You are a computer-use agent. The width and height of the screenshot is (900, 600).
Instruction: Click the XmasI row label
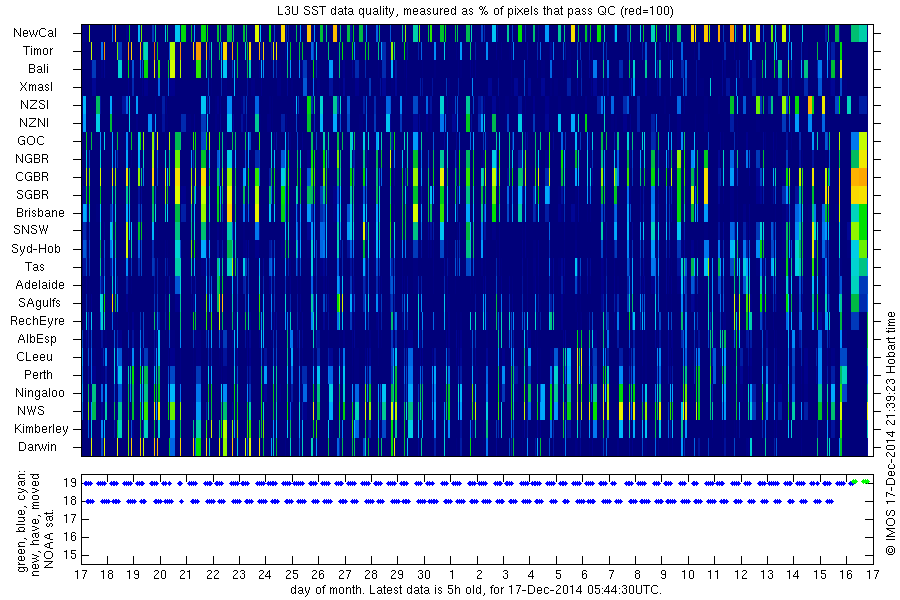tap(36, 87)
